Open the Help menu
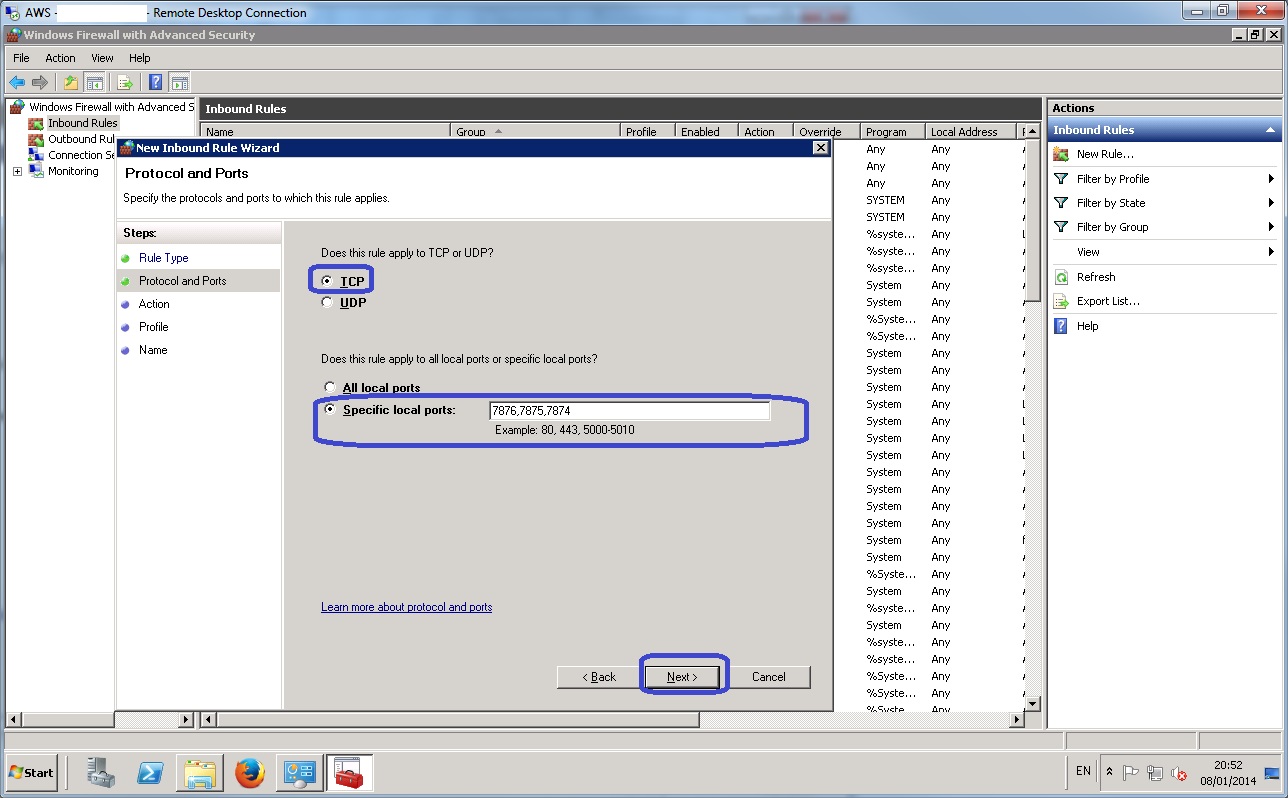Viewport: 1288px width, 798px height. click(140, 58)
